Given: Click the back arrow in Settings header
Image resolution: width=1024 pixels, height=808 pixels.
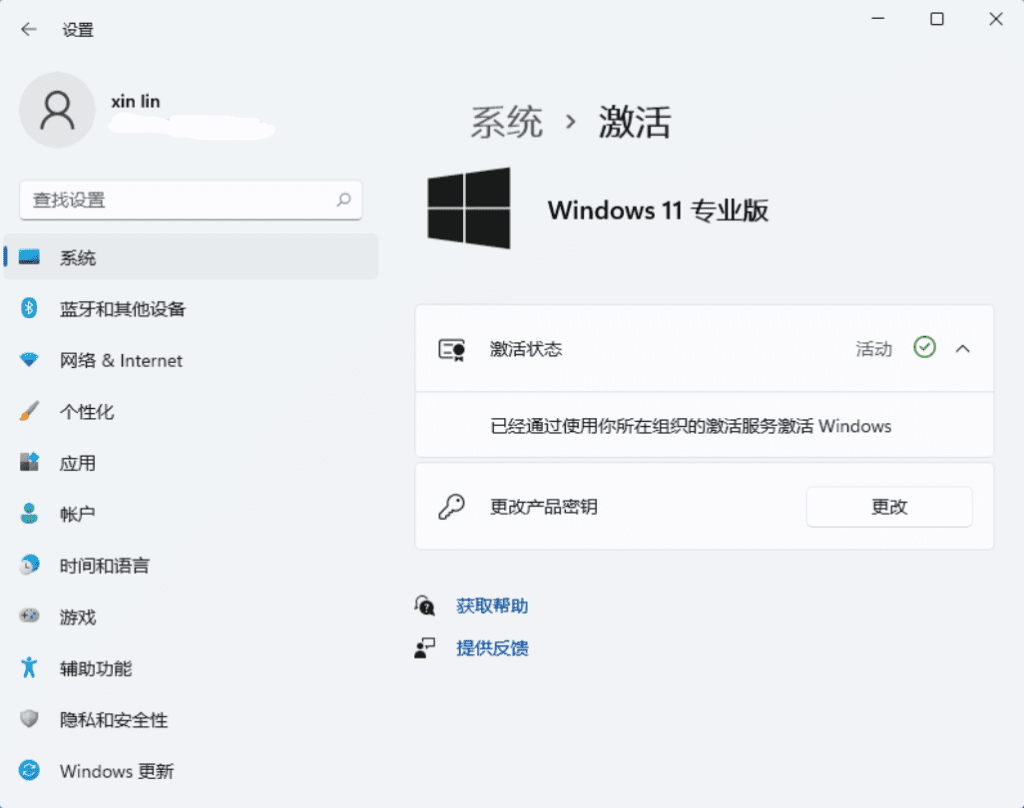Looking at the screenshot, I should point(28,29).
